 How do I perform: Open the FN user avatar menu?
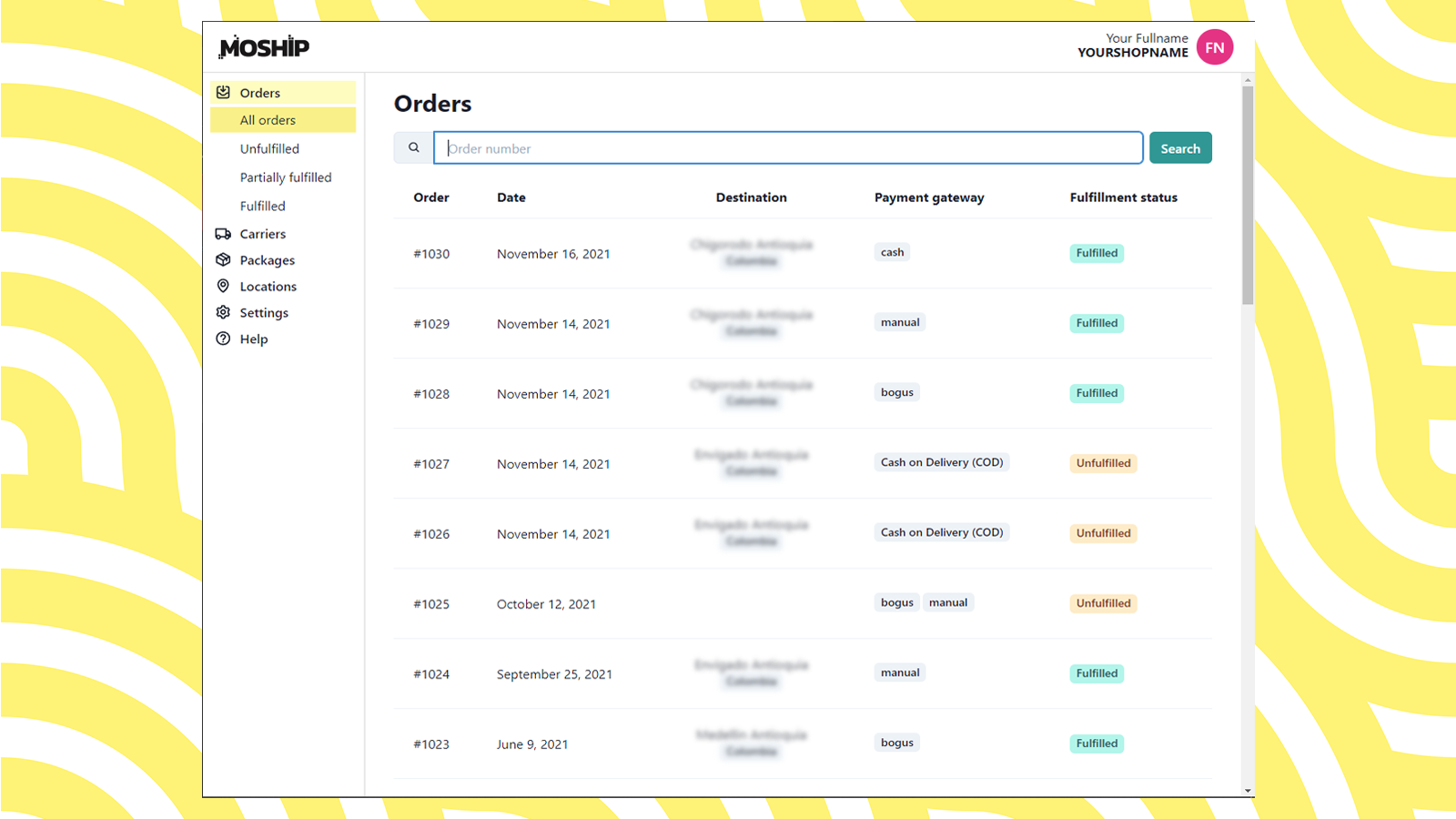click(1215, 47)
